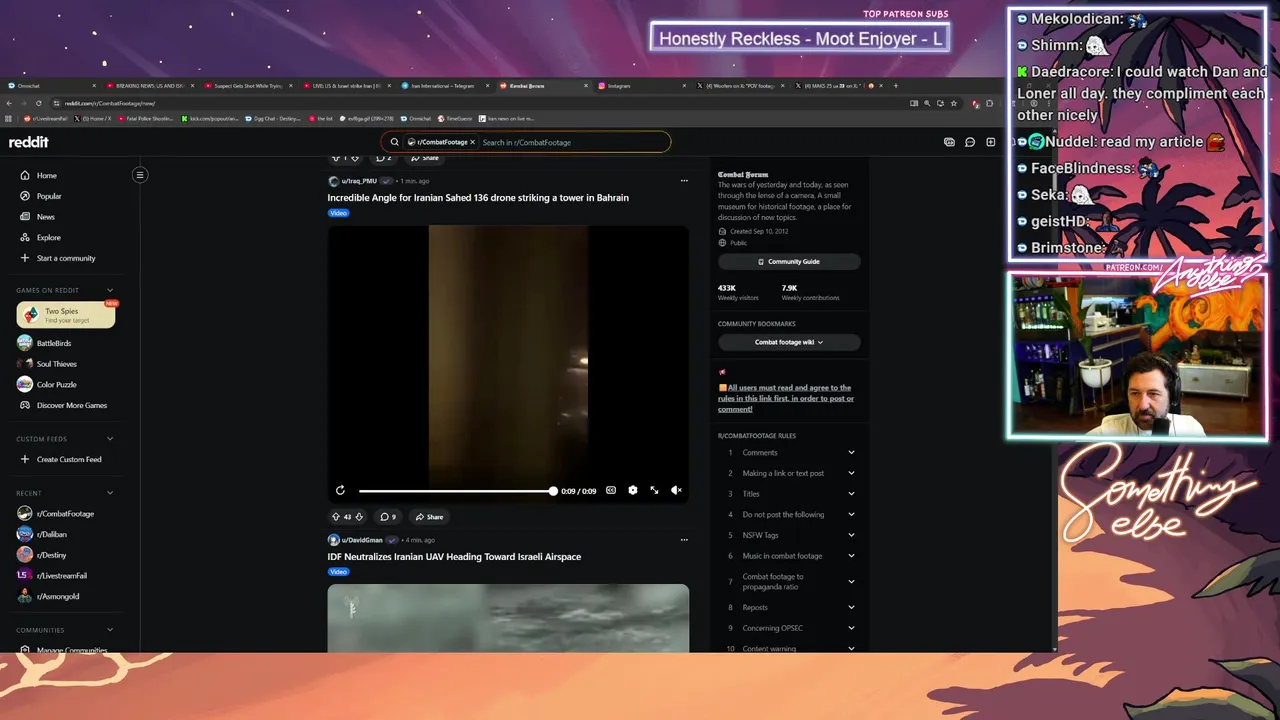The width and height of the screenshot is (1280, 720).
Task: Switch to Iran International Telegram browser tab
Action: [443, 86]
